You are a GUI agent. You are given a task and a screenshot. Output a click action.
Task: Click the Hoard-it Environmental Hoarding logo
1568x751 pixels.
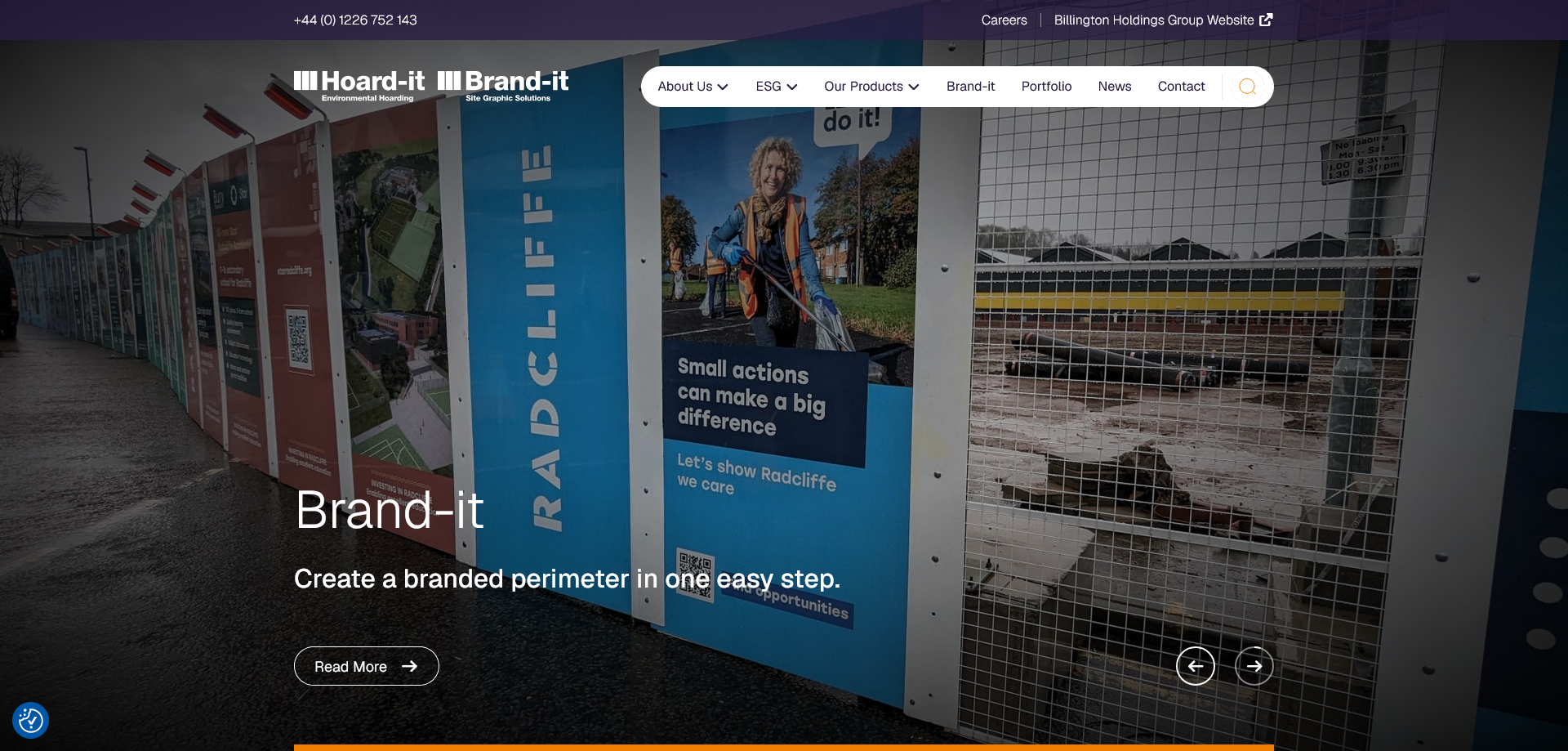[359, 86]
